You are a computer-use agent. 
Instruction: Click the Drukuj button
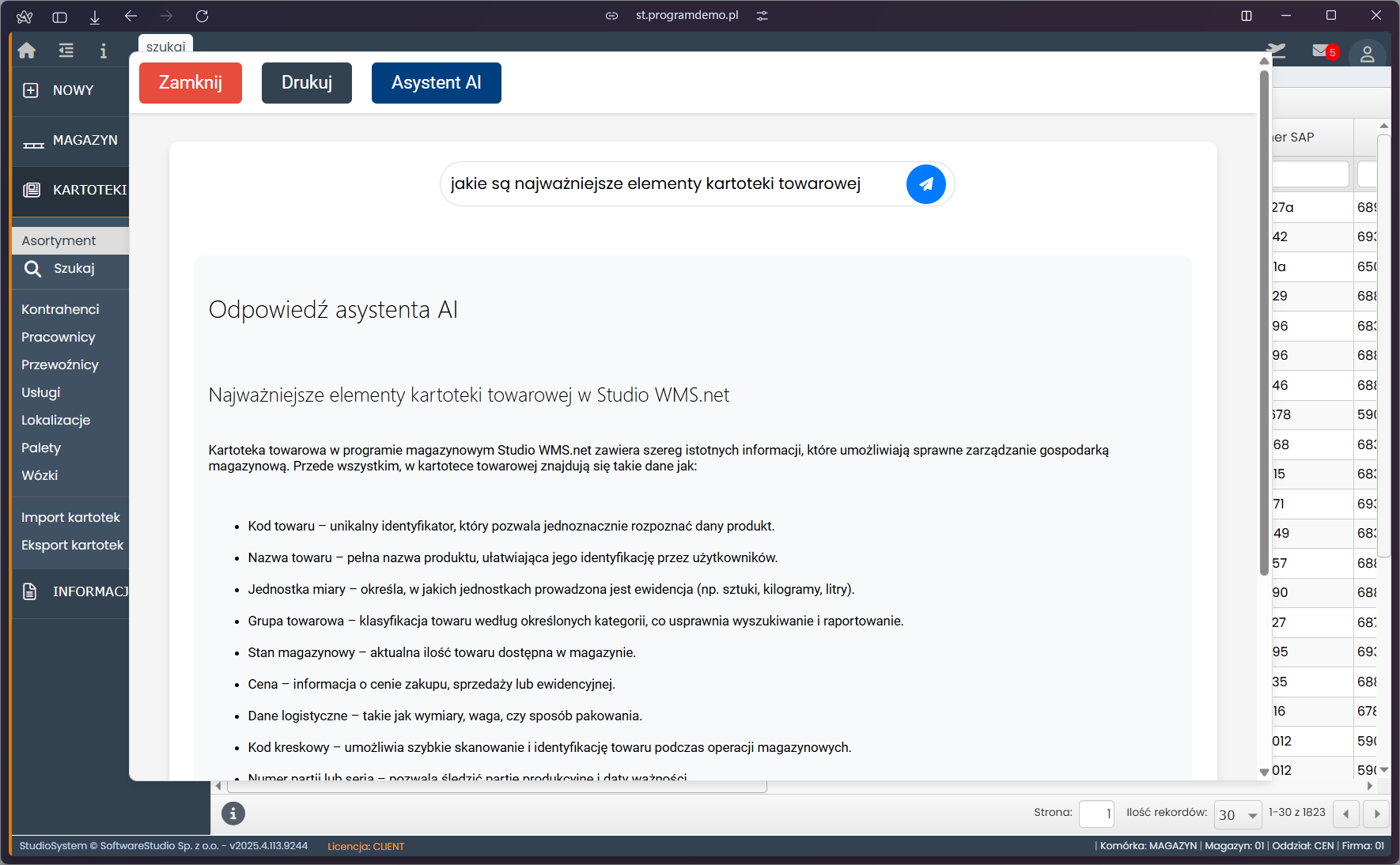(306, 82)
